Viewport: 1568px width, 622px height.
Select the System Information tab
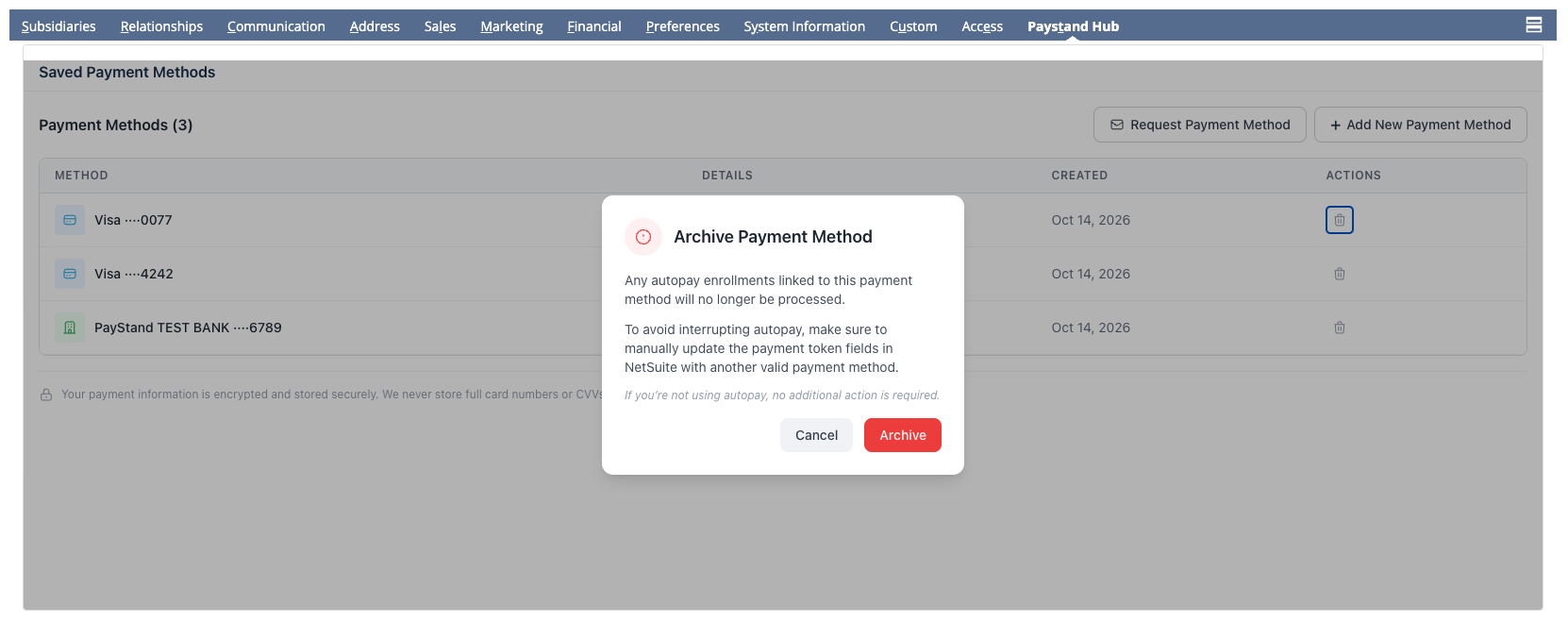804,26
